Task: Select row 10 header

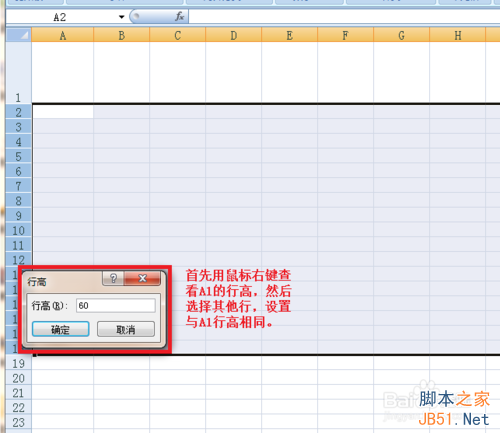Action: pos(19,230)
